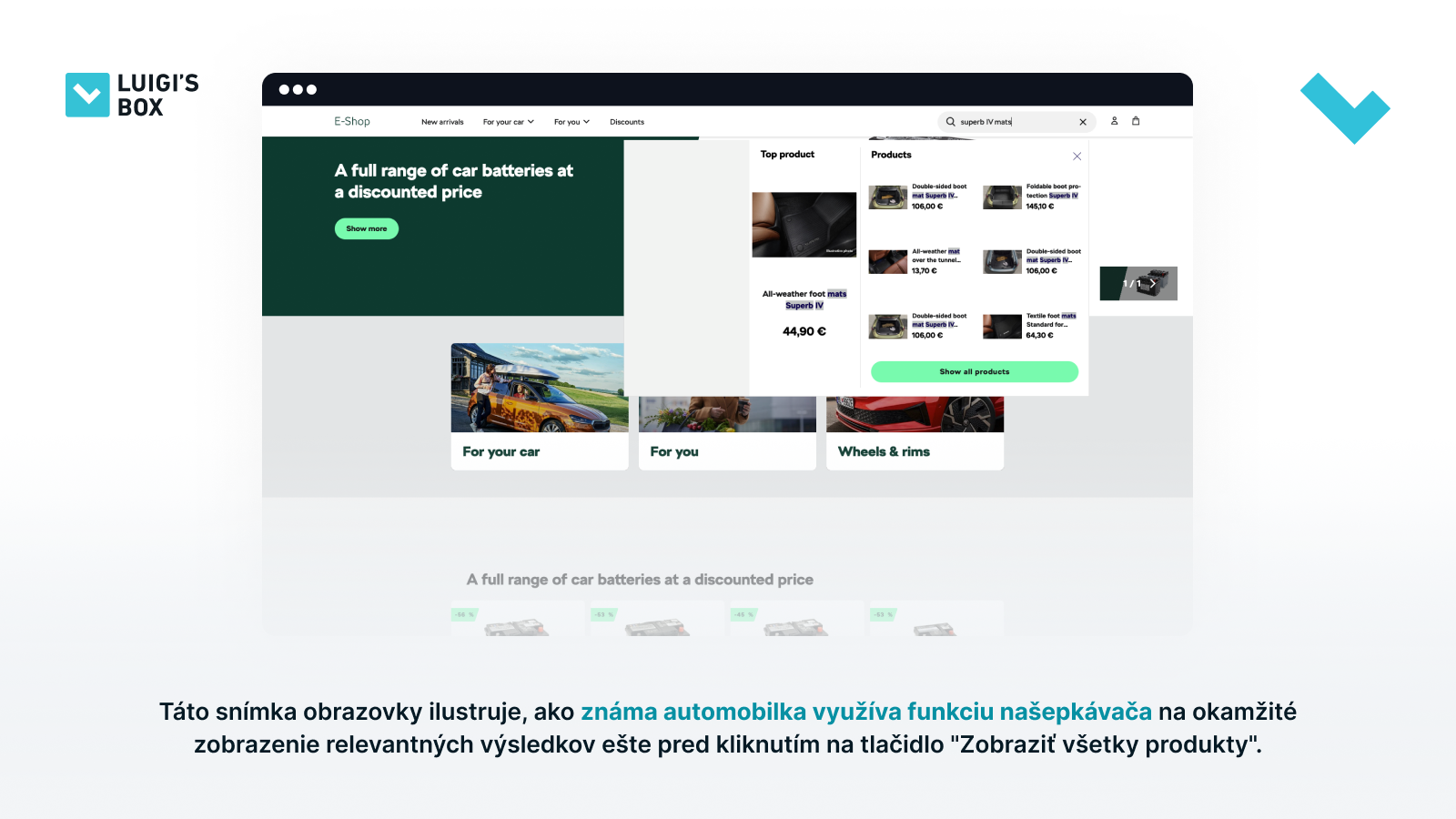This screenshot has width=1456, height=819.
Task: Clear the search field with the X
Action: click(1083, 122)
